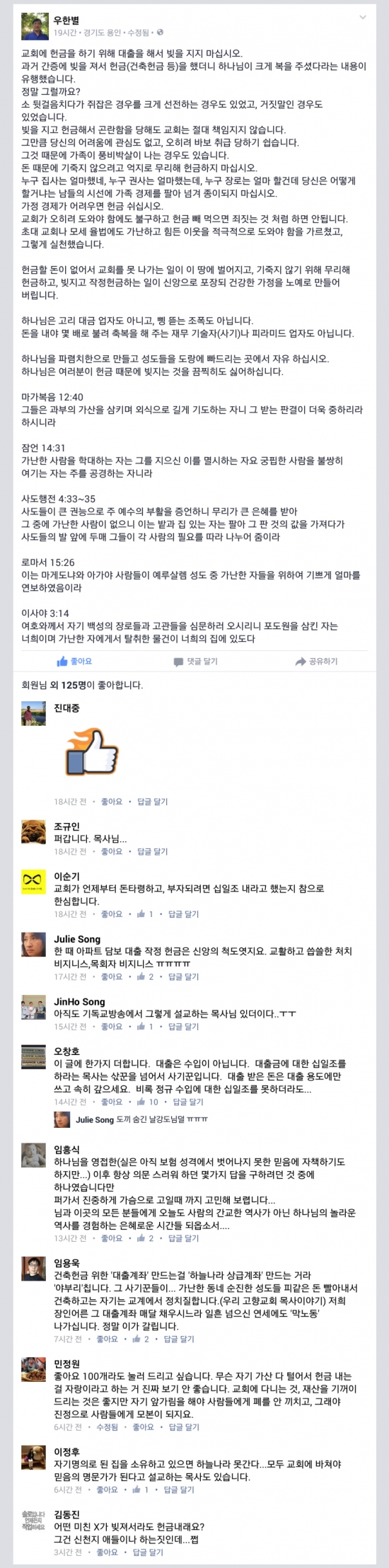Click the 공유하기 share arrow icon
The width and height of the screenshot is (389, 1568).
(x=301, y=662)
